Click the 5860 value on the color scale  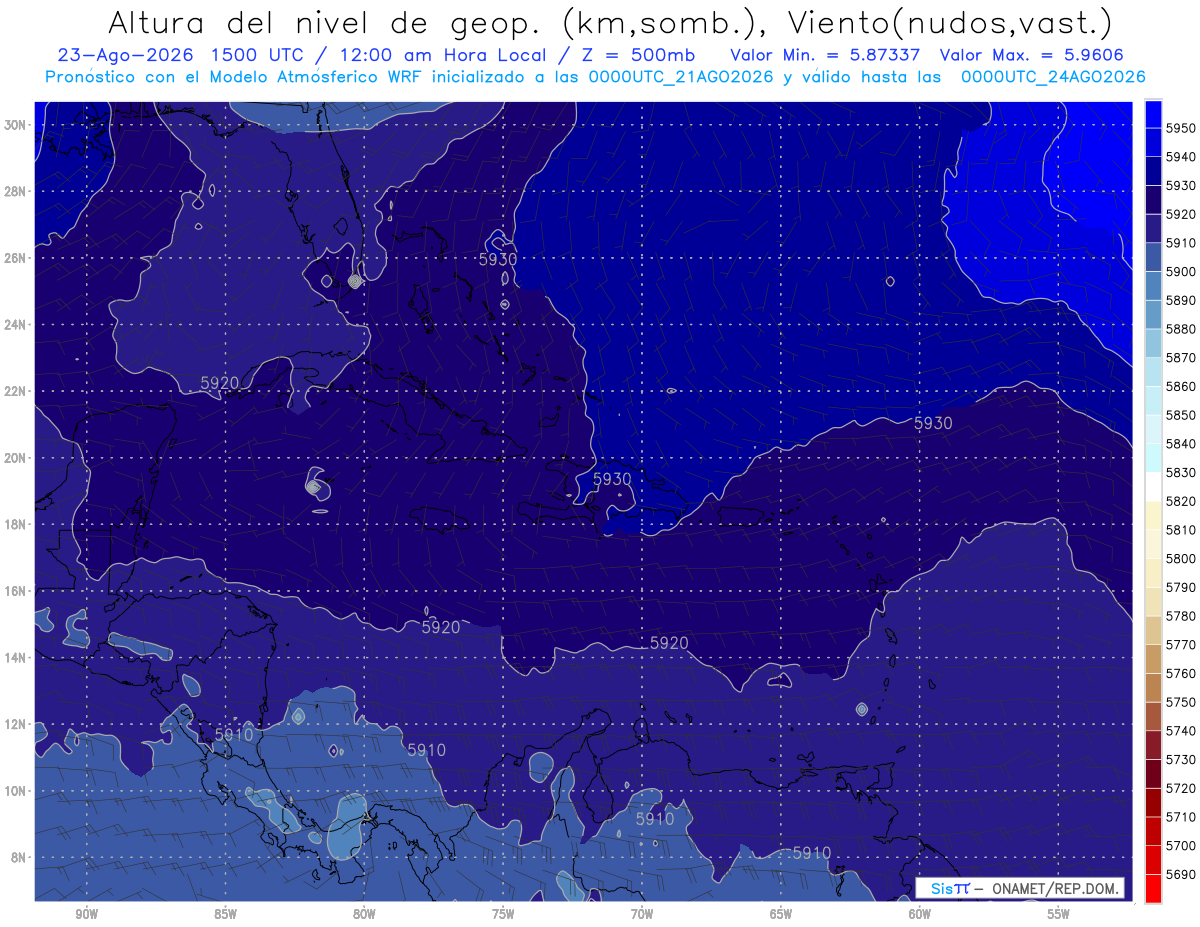click(1181, 386)
